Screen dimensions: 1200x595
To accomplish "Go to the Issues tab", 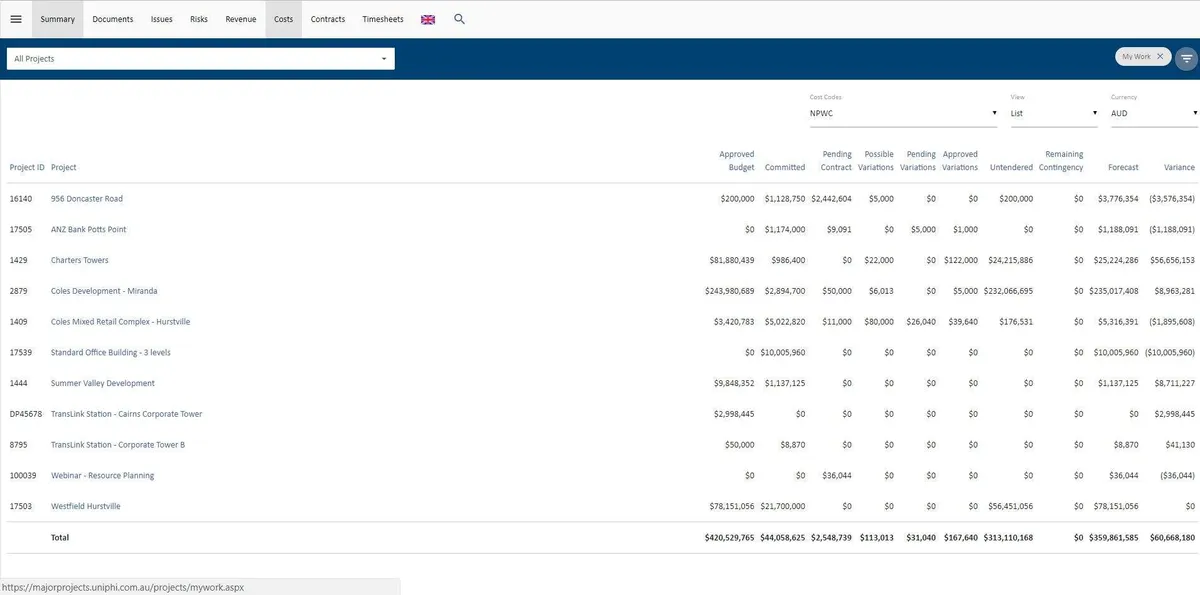I will pyautogui.click(x=162, y=19).
